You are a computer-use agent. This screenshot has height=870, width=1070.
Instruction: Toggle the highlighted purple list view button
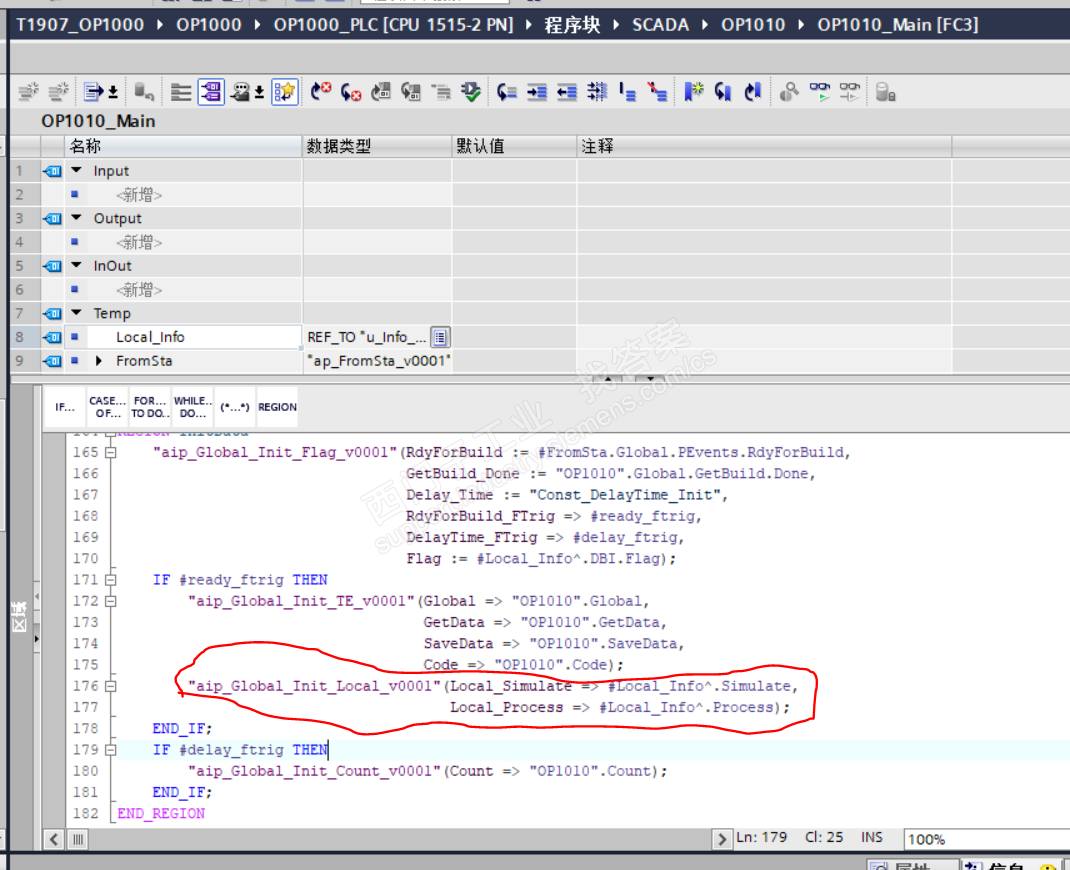click(x=211, y=93)
